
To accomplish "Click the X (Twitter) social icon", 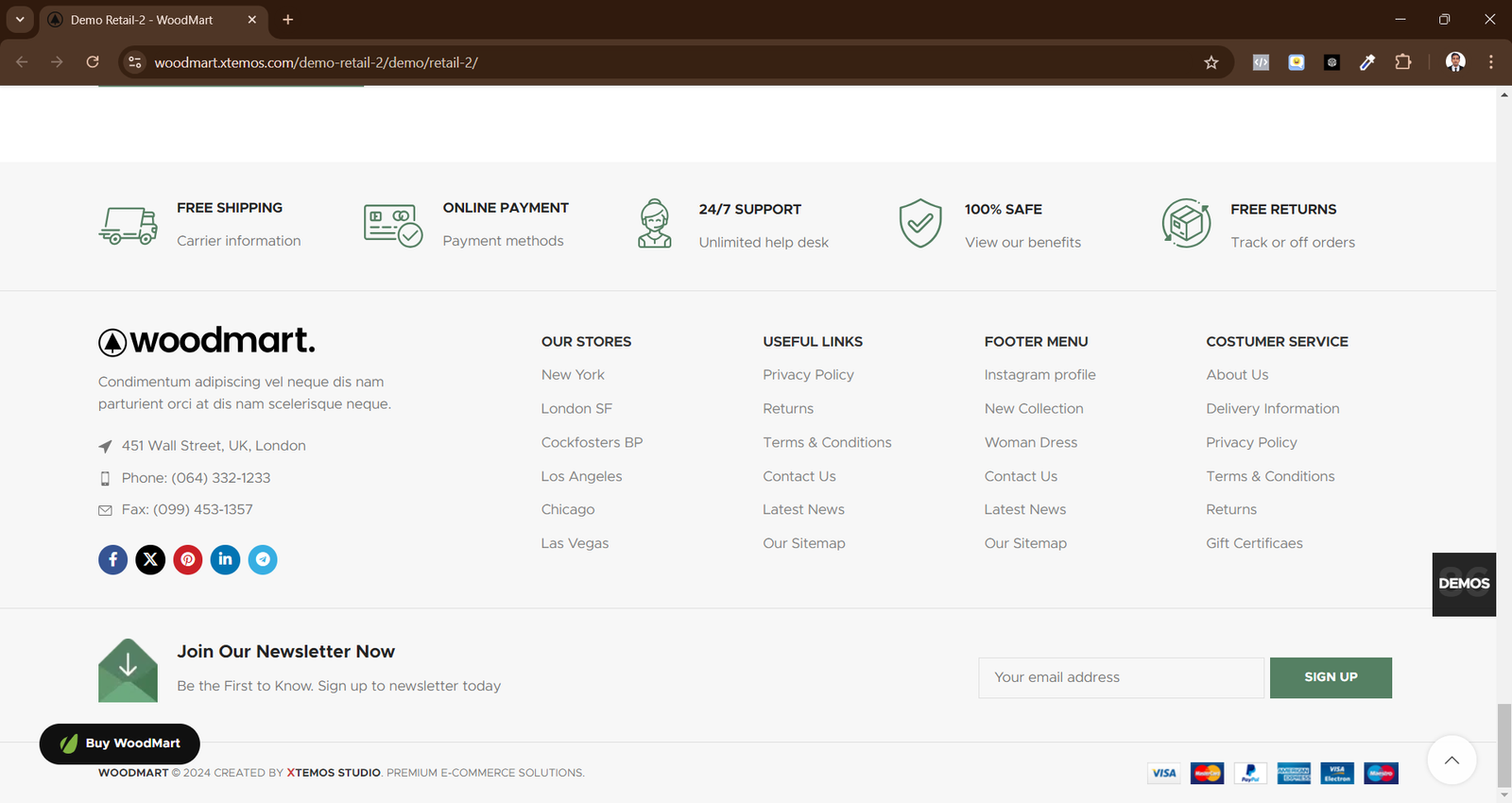I will pyautogui.click(x=150, y=559).
